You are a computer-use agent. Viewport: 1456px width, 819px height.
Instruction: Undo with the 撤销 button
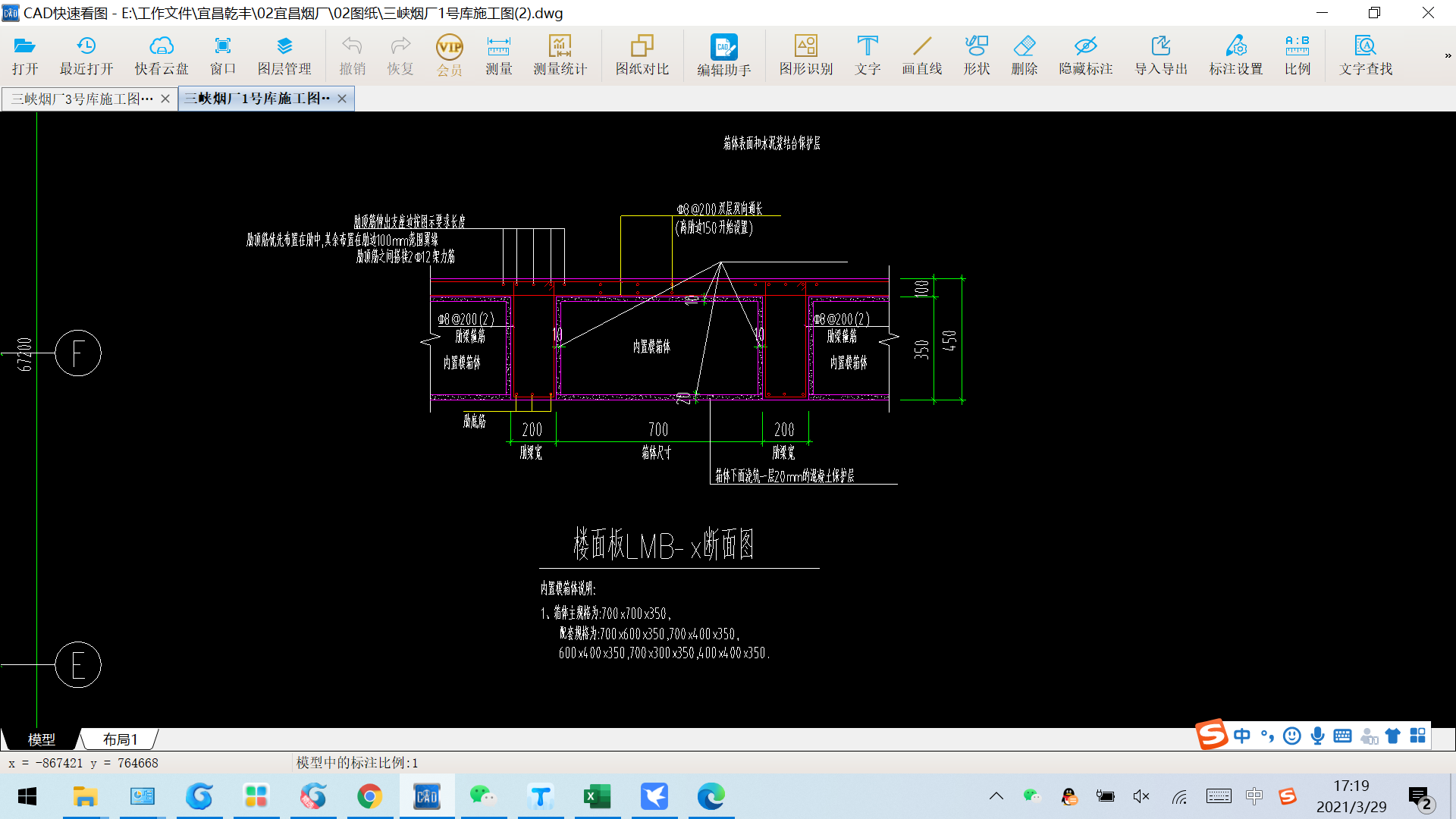pyautogui.click(x=352, y=56)
